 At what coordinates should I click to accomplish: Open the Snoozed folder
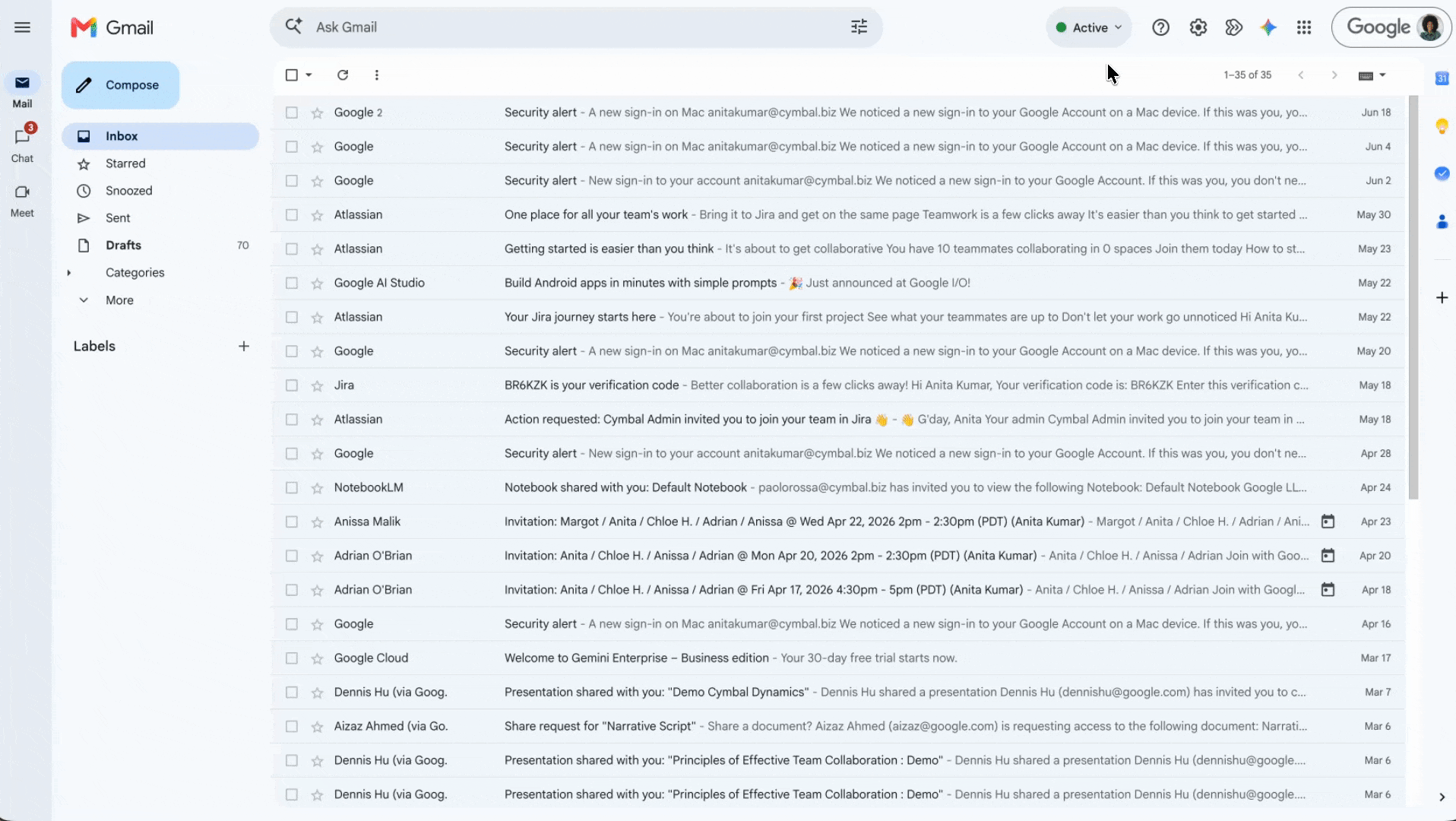pos(160,191)
